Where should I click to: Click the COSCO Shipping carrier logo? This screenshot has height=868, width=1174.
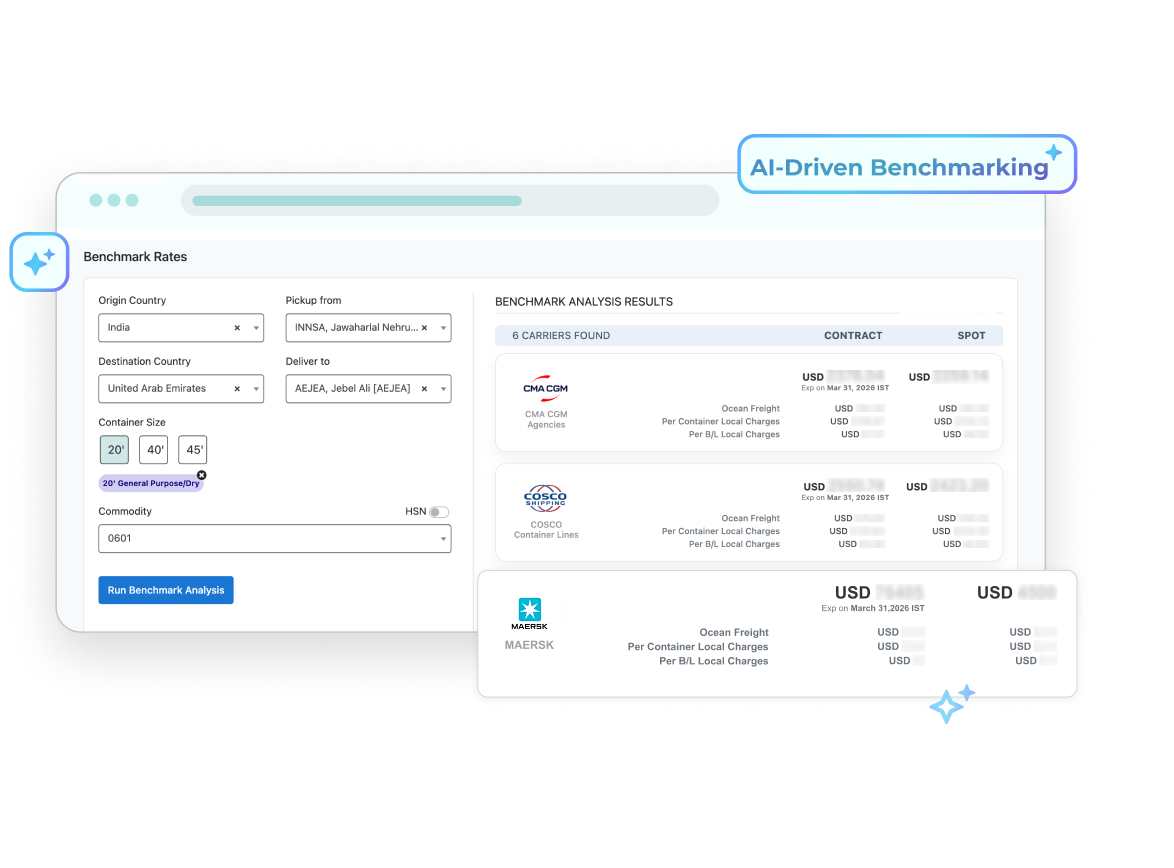(546, 498)
